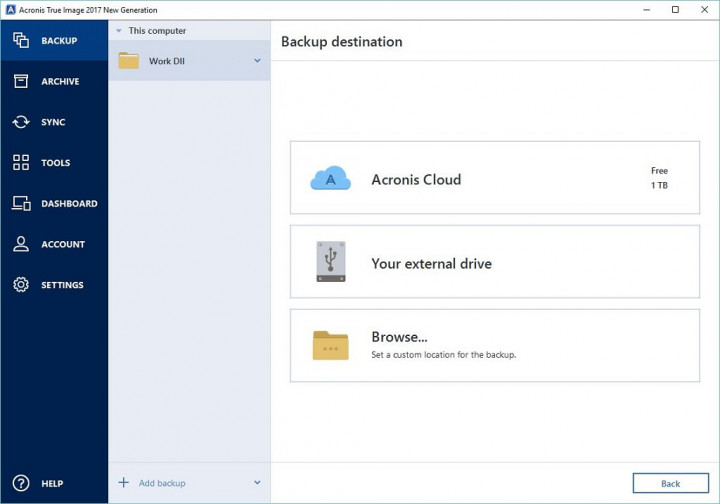Close the Acronis True Image window

click(704, 10)
